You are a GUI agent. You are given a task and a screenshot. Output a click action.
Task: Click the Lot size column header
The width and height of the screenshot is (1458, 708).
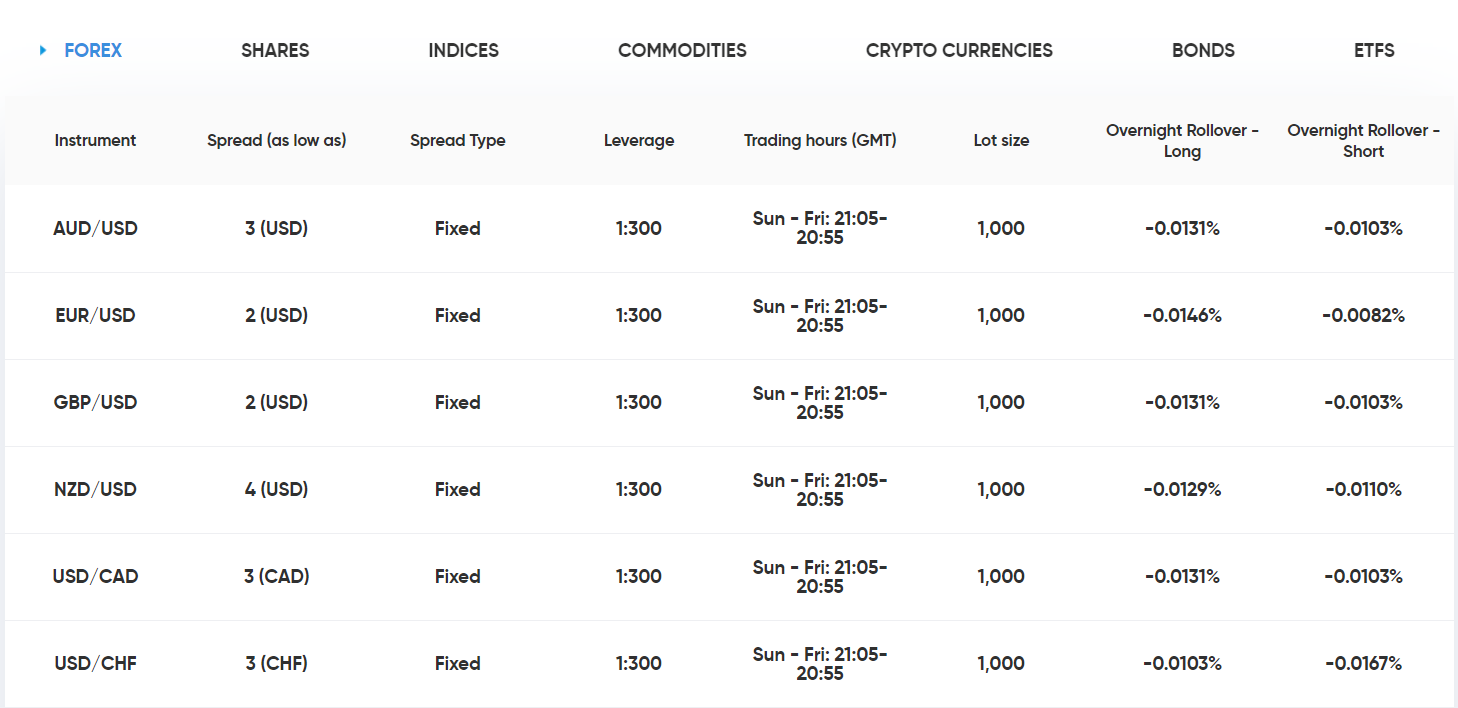(x=1001, y=140)
